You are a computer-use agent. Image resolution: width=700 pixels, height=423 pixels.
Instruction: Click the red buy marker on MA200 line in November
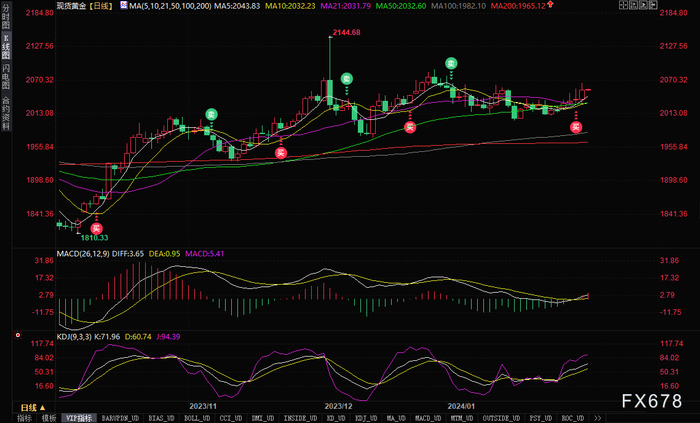pos(281,153)
